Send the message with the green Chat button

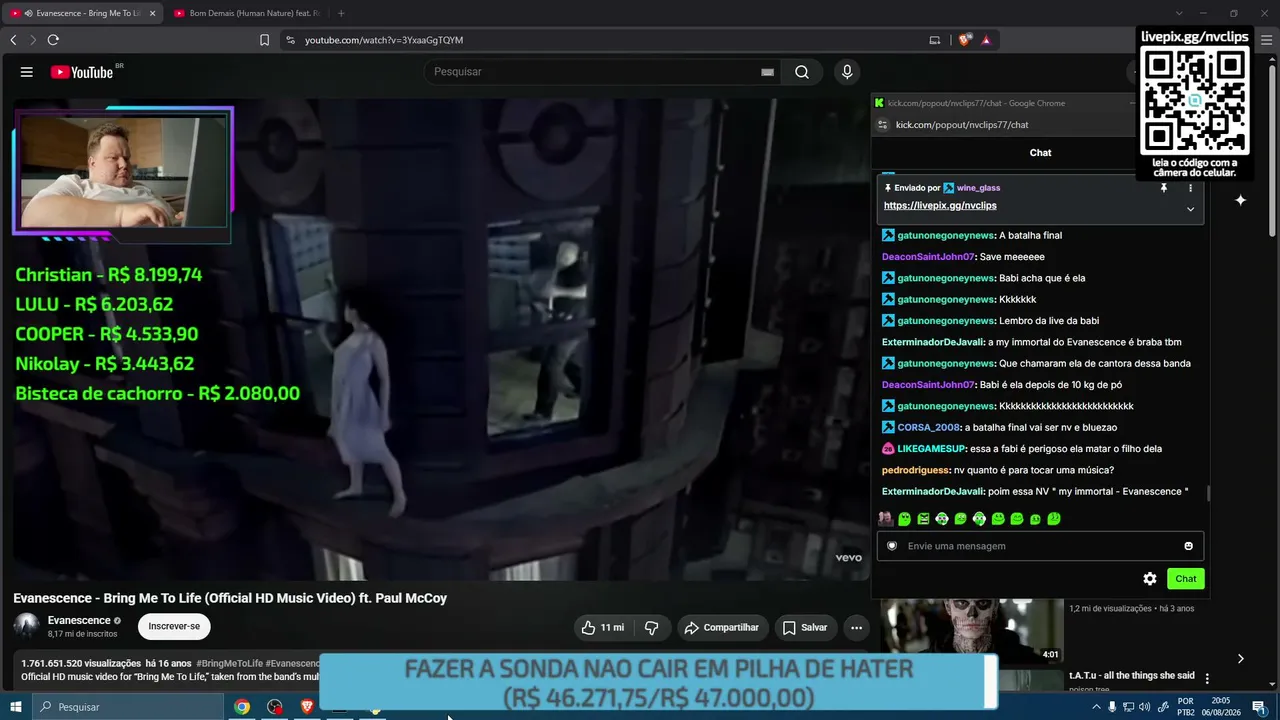pos(1186,579)
